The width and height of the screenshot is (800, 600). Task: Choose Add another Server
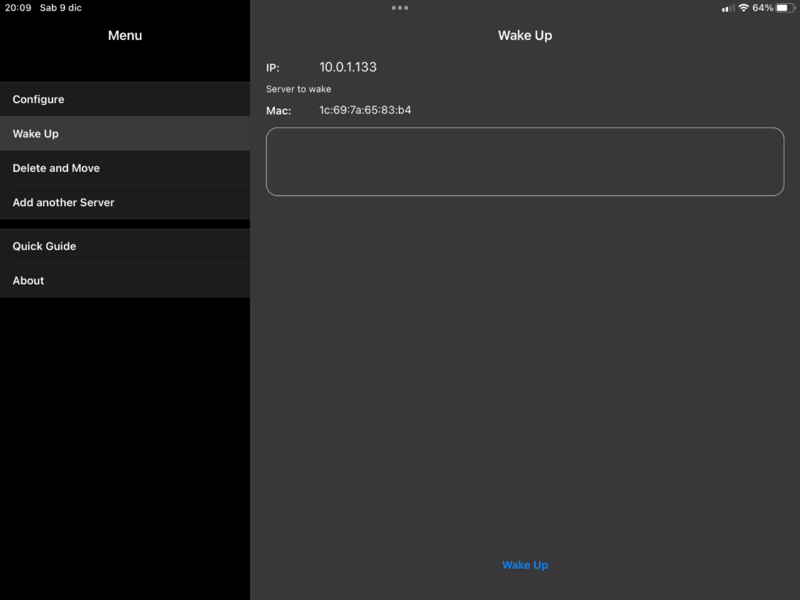coord(63,202)
